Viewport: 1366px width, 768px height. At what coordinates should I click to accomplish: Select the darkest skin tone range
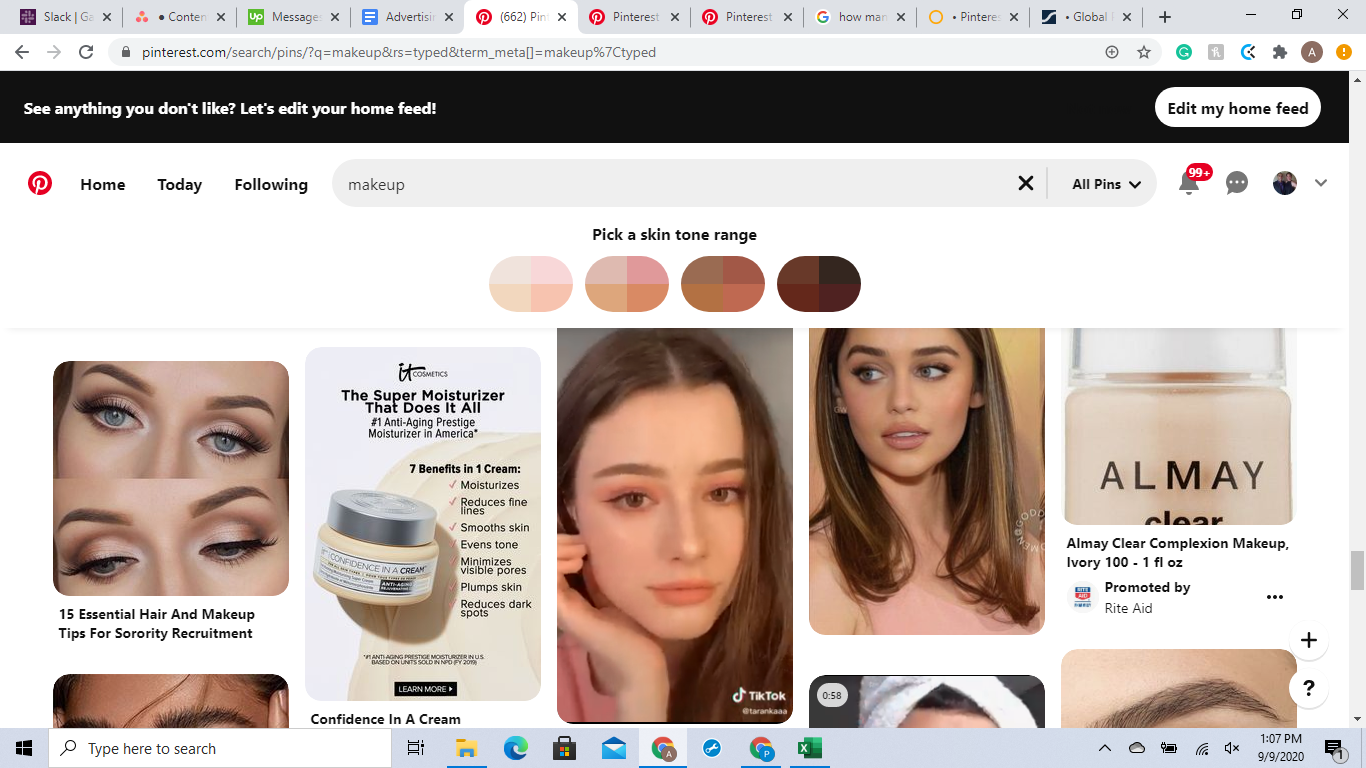[x=819, y=284]
